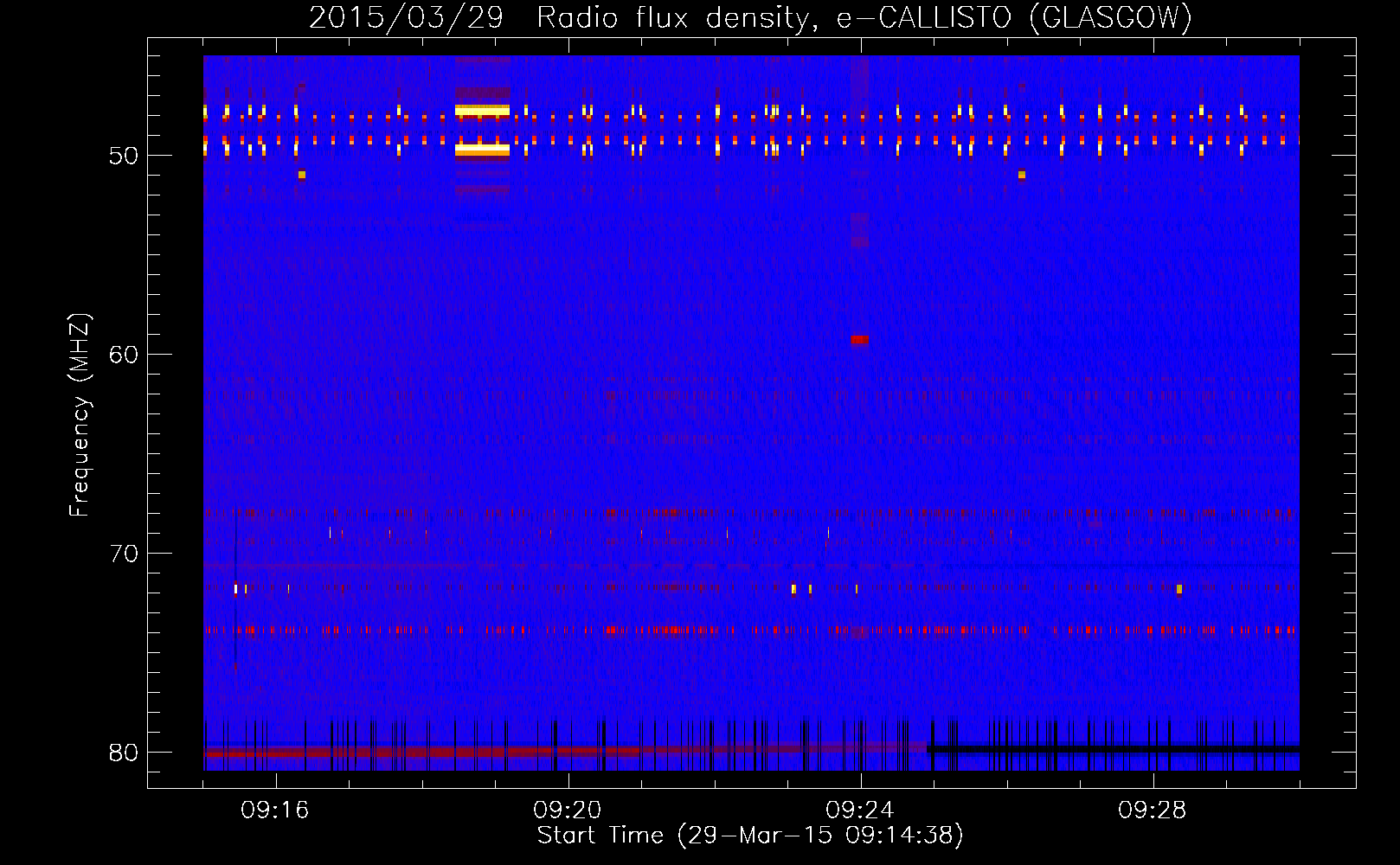Click the 50 MHz frequency tick label
Image resolution: width=1400 pixels, height=865 pixels.
124,157
